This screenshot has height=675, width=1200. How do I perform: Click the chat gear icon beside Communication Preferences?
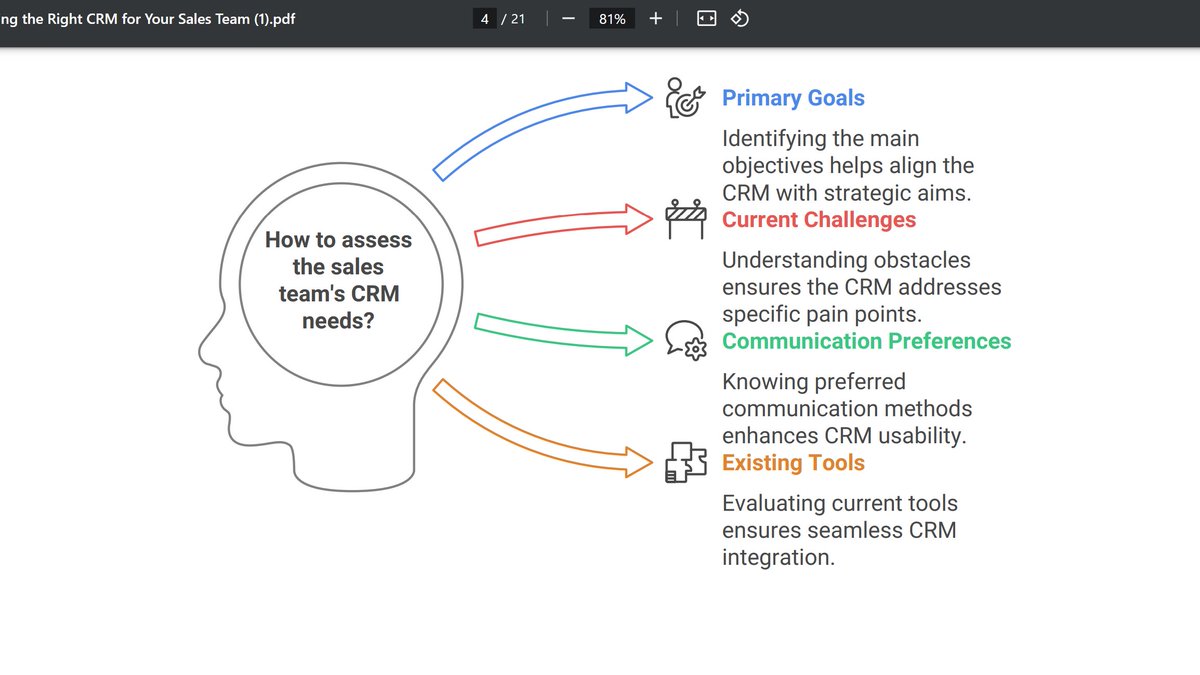pos(686,340)
